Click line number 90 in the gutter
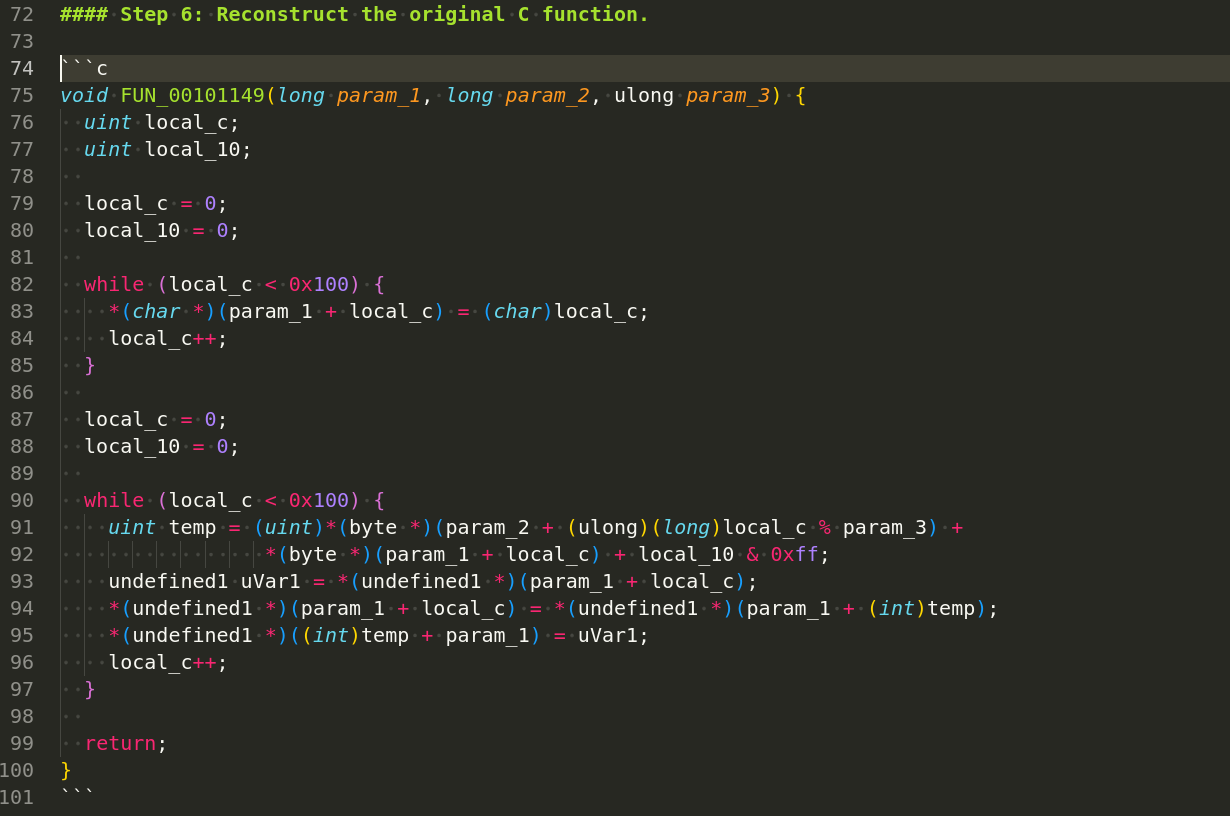Screen dimensions: 1230x816 pyautogui.click(x=22, y=500)
